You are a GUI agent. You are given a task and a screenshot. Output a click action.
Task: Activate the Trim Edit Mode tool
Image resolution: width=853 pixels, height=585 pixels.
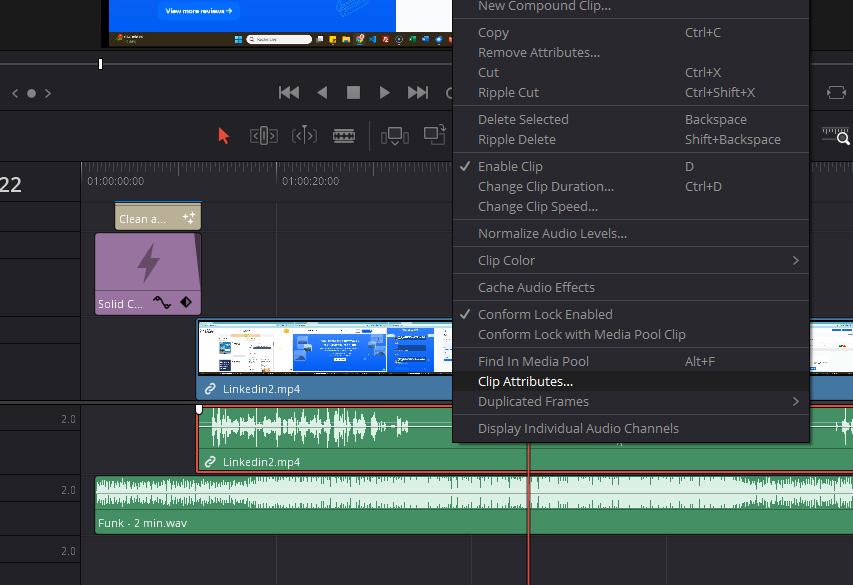(263, 135)
